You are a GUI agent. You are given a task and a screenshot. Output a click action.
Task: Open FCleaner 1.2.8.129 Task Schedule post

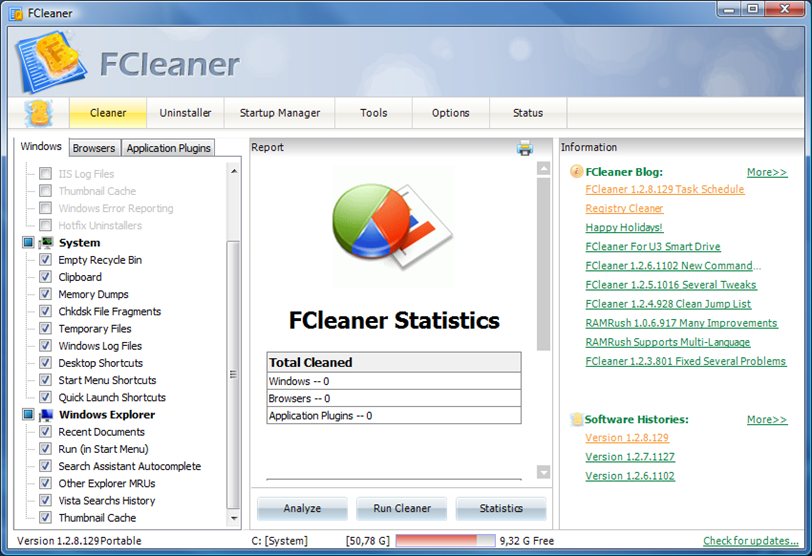click(x=664, y=189)
